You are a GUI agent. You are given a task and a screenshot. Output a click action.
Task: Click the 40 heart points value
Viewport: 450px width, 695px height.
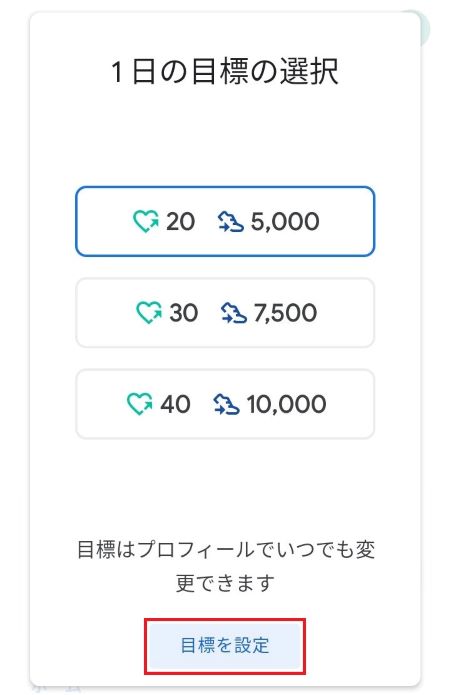[176, 405]
